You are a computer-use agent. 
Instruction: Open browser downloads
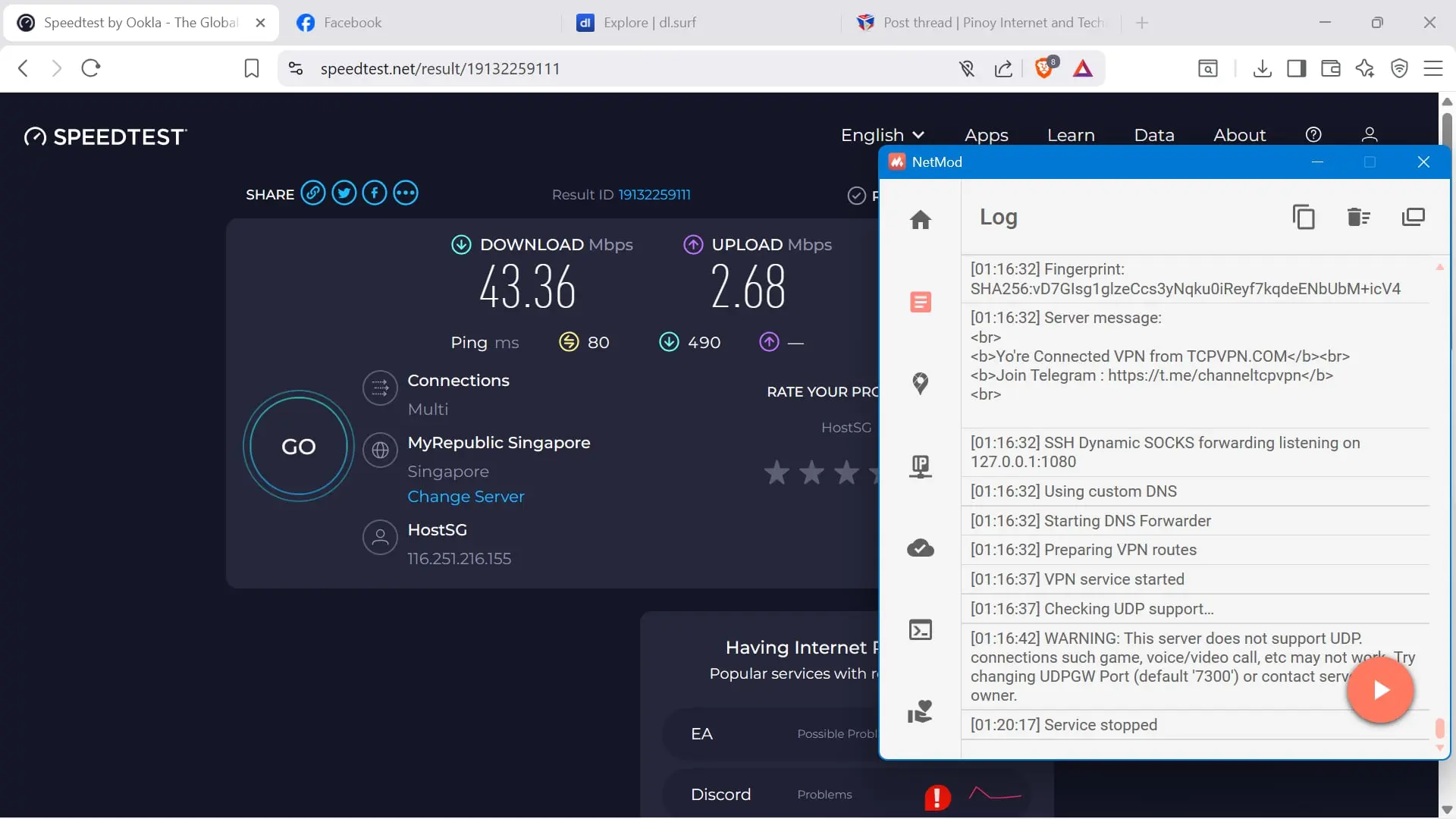[x=1263, y=68]
